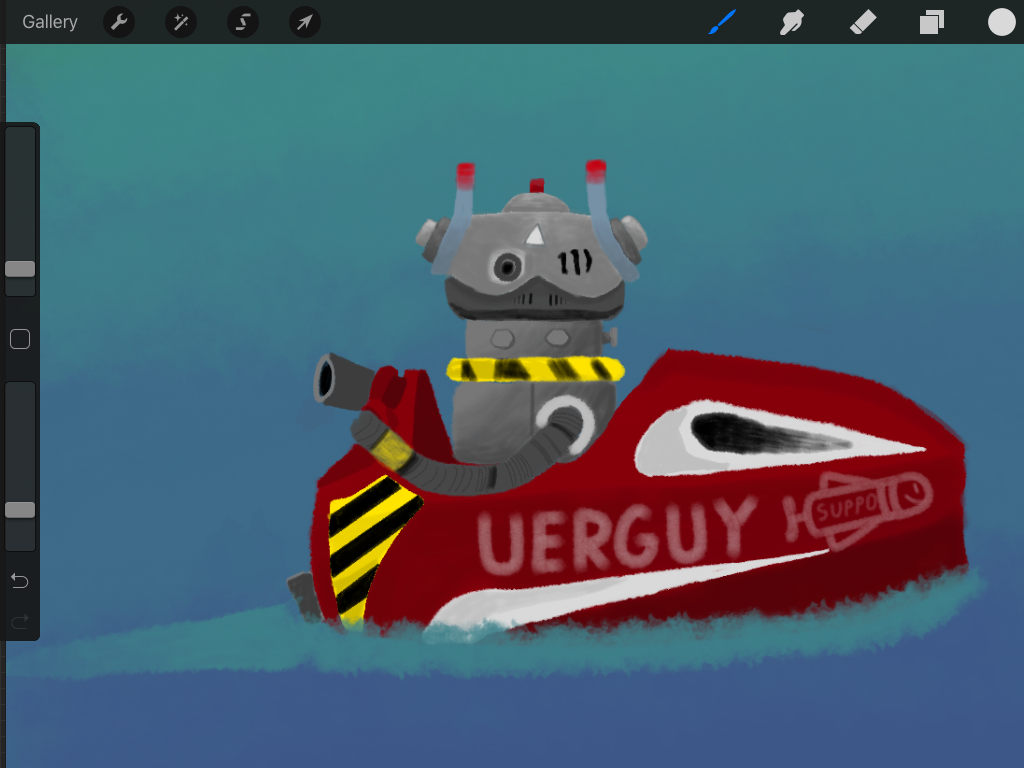
Task: Click the brush size slider handle
Action: click(x=20, y=269)
